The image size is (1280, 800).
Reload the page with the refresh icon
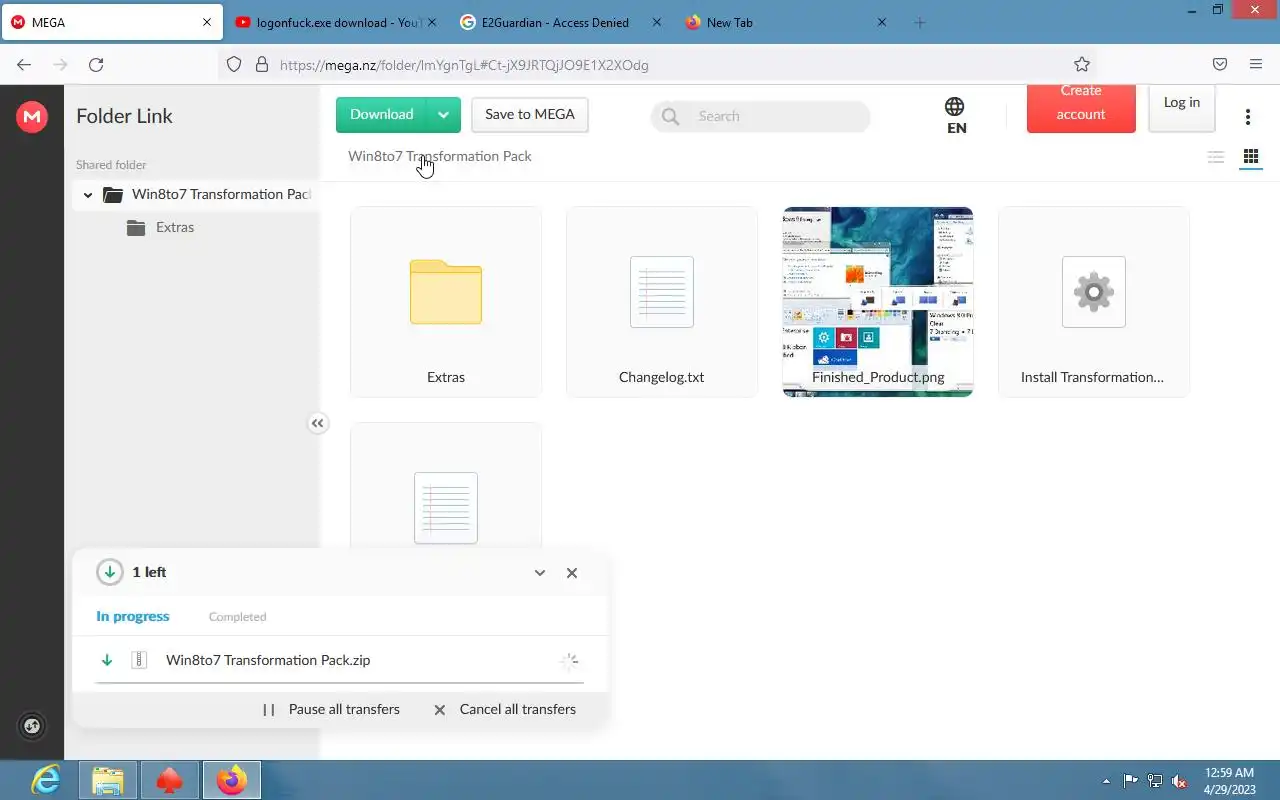click(x=96, y=65)
